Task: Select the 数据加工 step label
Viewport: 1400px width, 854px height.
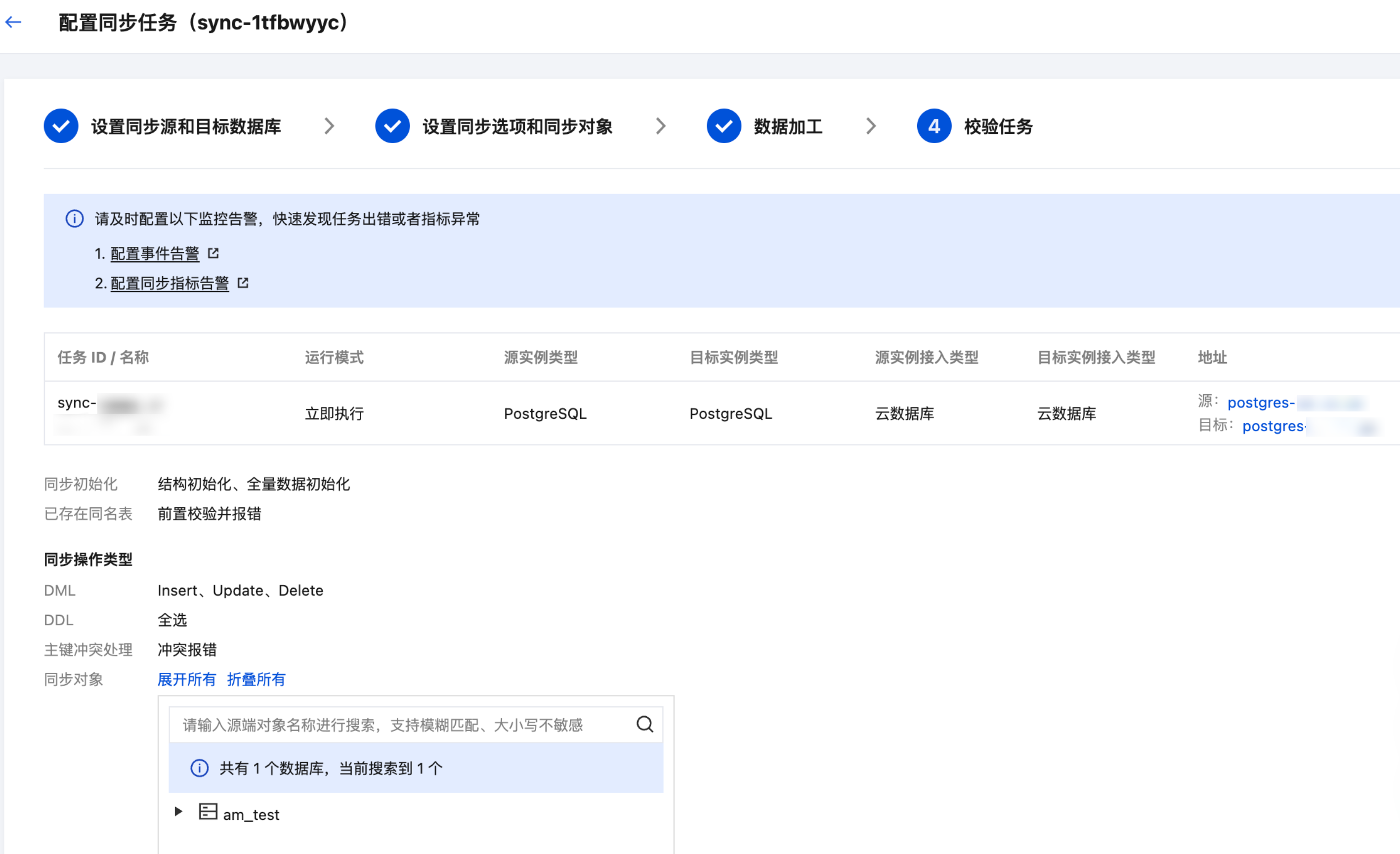Action: [788, 126]
